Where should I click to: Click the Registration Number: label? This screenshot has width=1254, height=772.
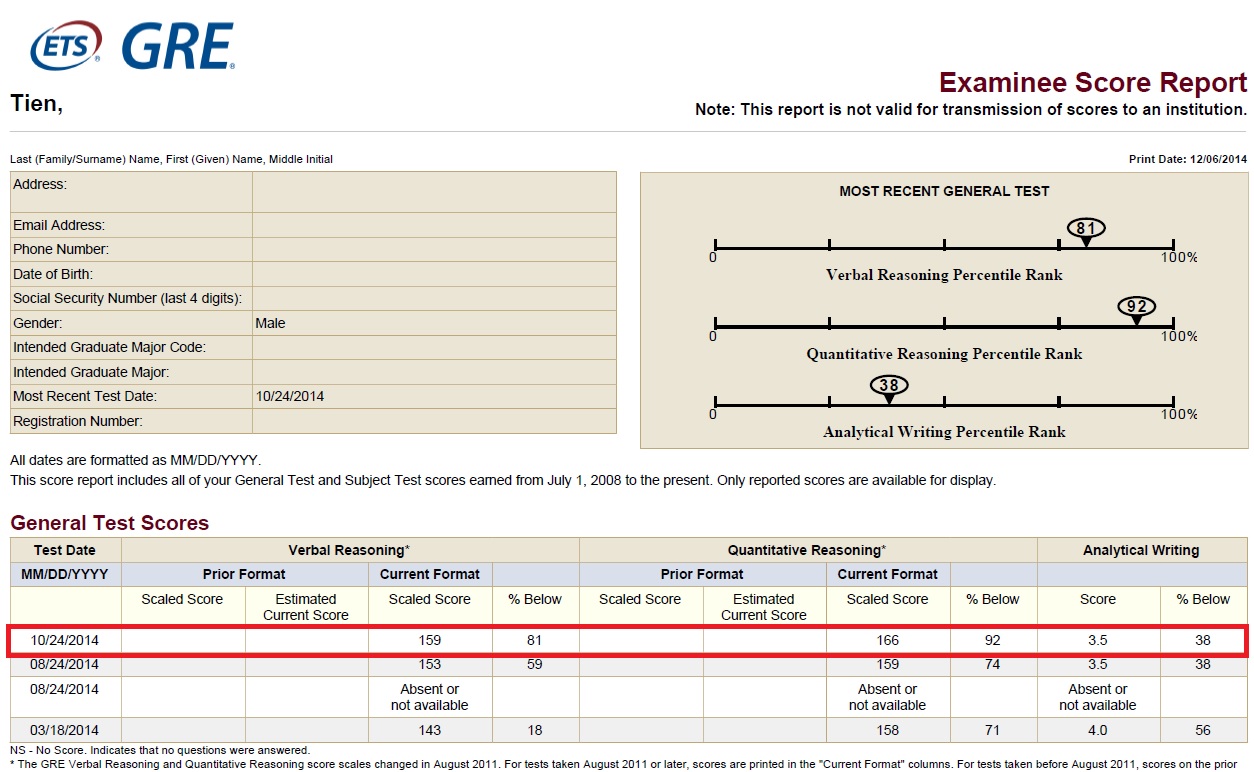78,421
